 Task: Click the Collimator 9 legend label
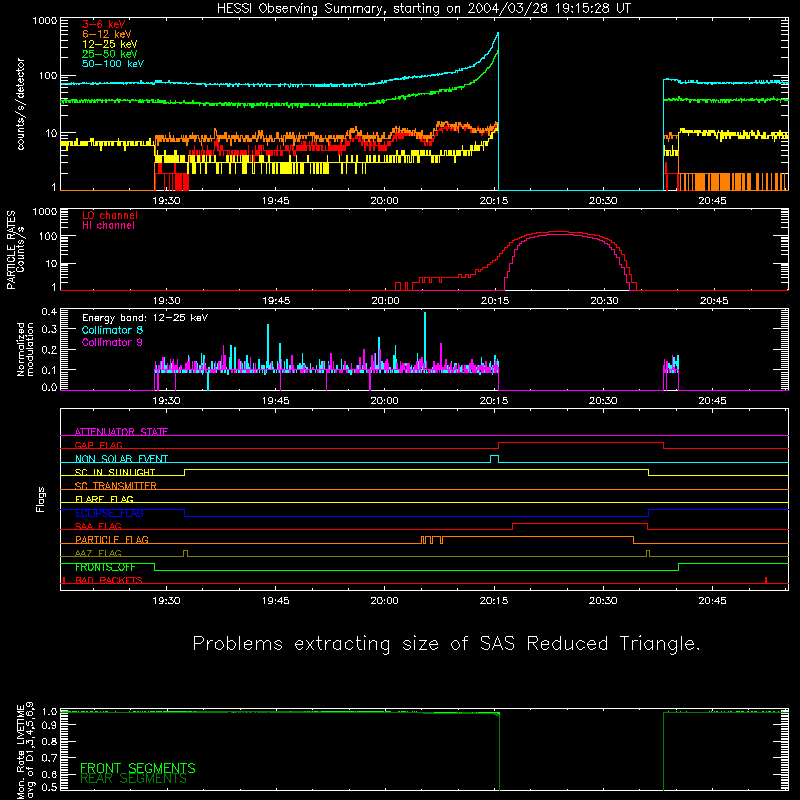coord(112,342)
